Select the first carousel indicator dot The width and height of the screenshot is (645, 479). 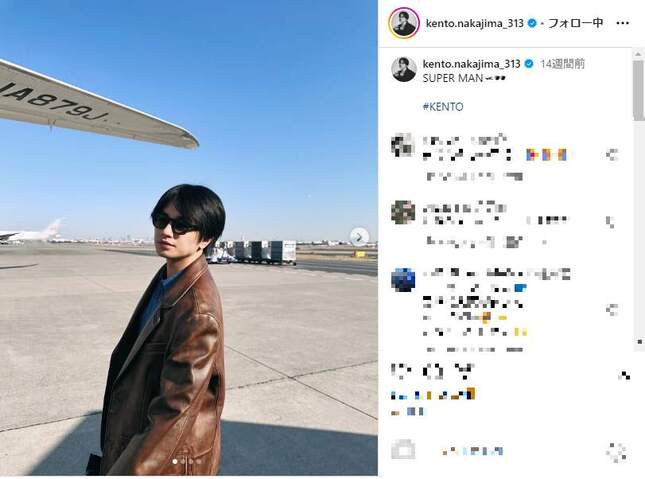(175, 461)
